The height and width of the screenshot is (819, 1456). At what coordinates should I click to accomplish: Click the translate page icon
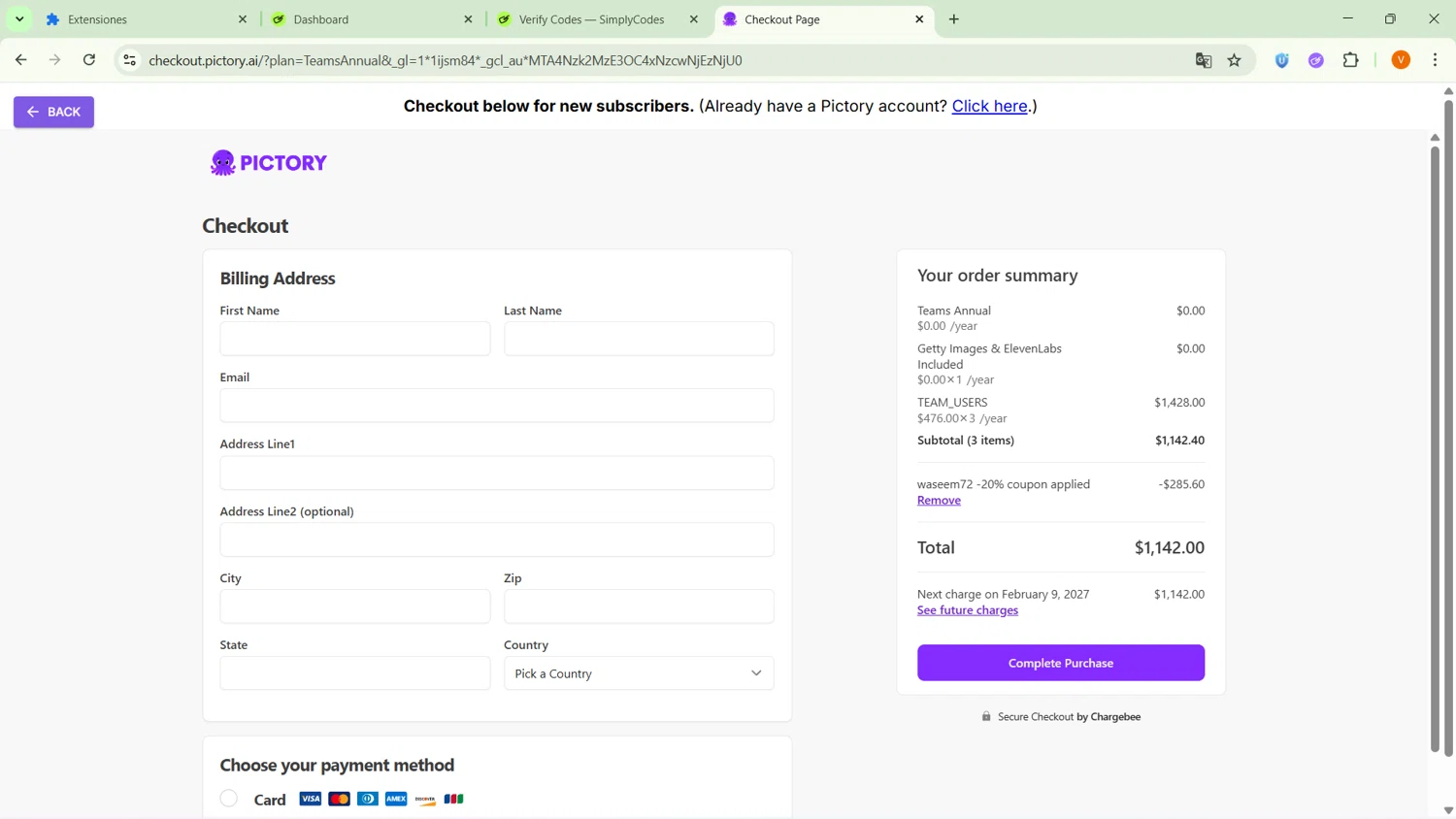coord(1204,60)
